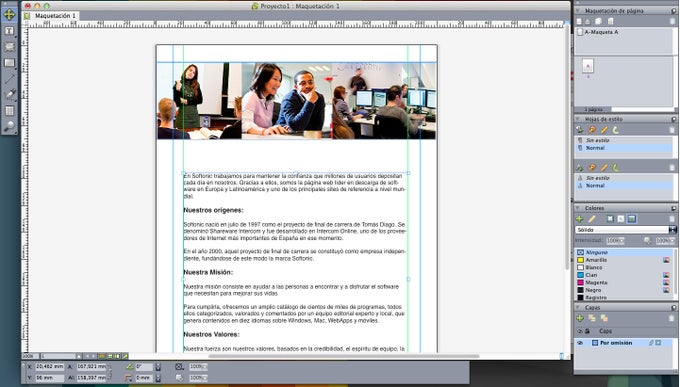The image size is (680, 387).
Task: Select the Picture Content tool
Action: [x=9, y=47]
